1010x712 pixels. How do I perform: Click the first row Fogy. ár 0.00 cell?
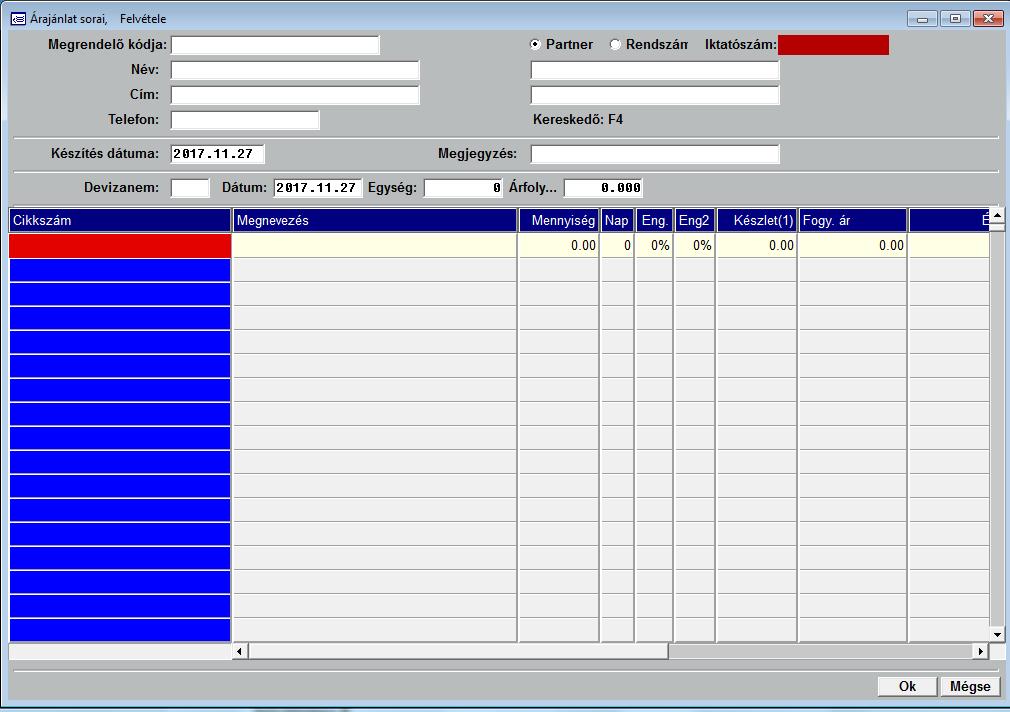click(853, 245)
